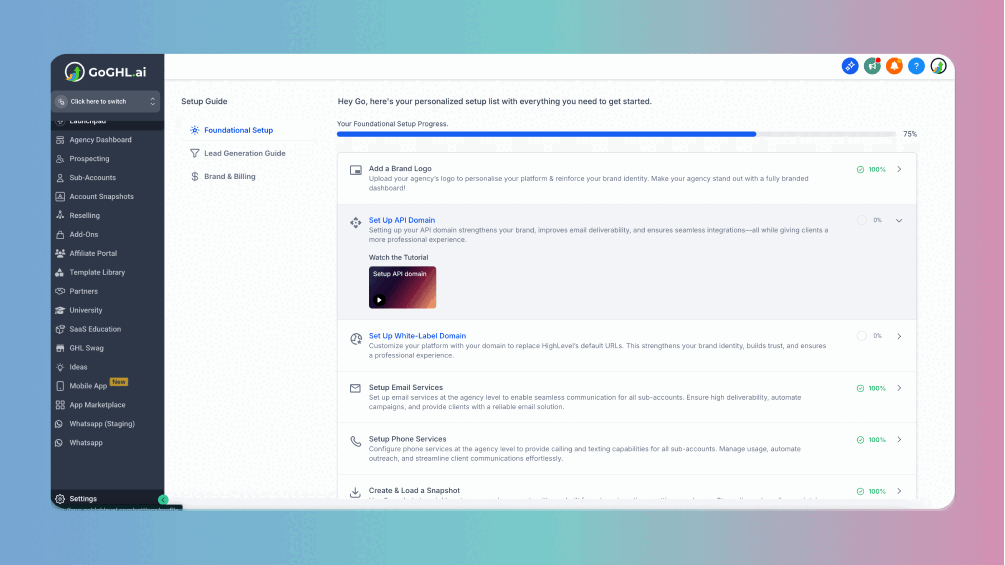The height and width of the screenshot is (565, 1005).
Task: Click the blue question mark help icon
Action: click(916, 66)
